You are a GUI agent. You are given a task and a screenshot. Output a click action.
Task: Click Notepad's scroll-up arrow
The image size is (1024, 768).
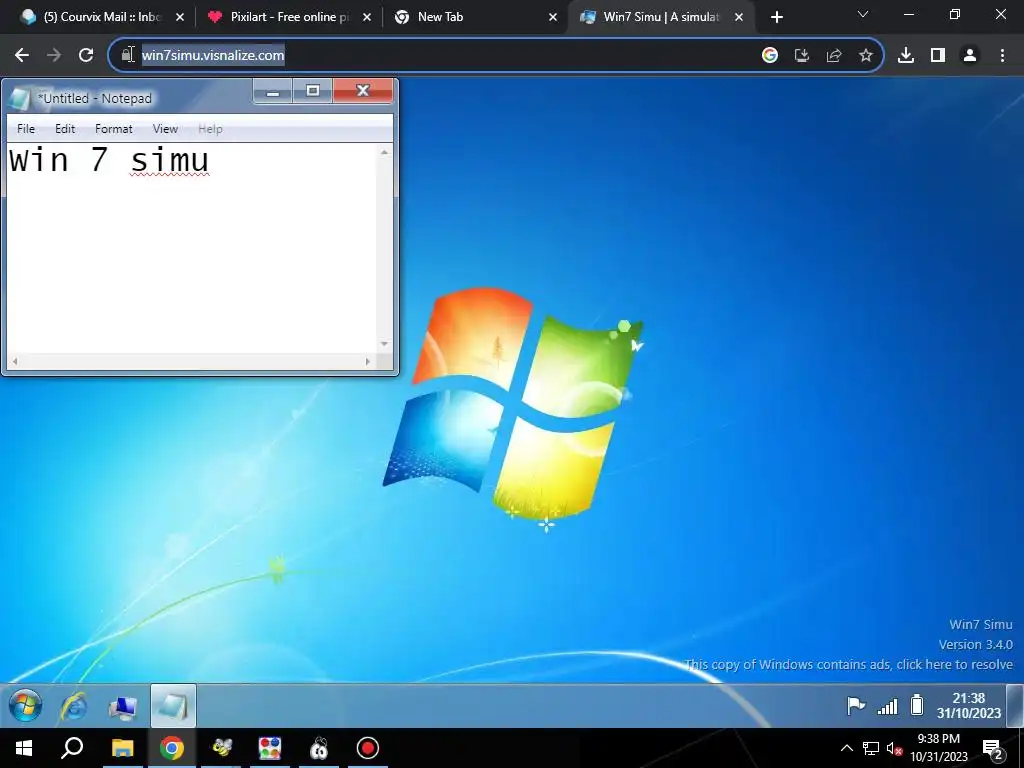[385, 152]
